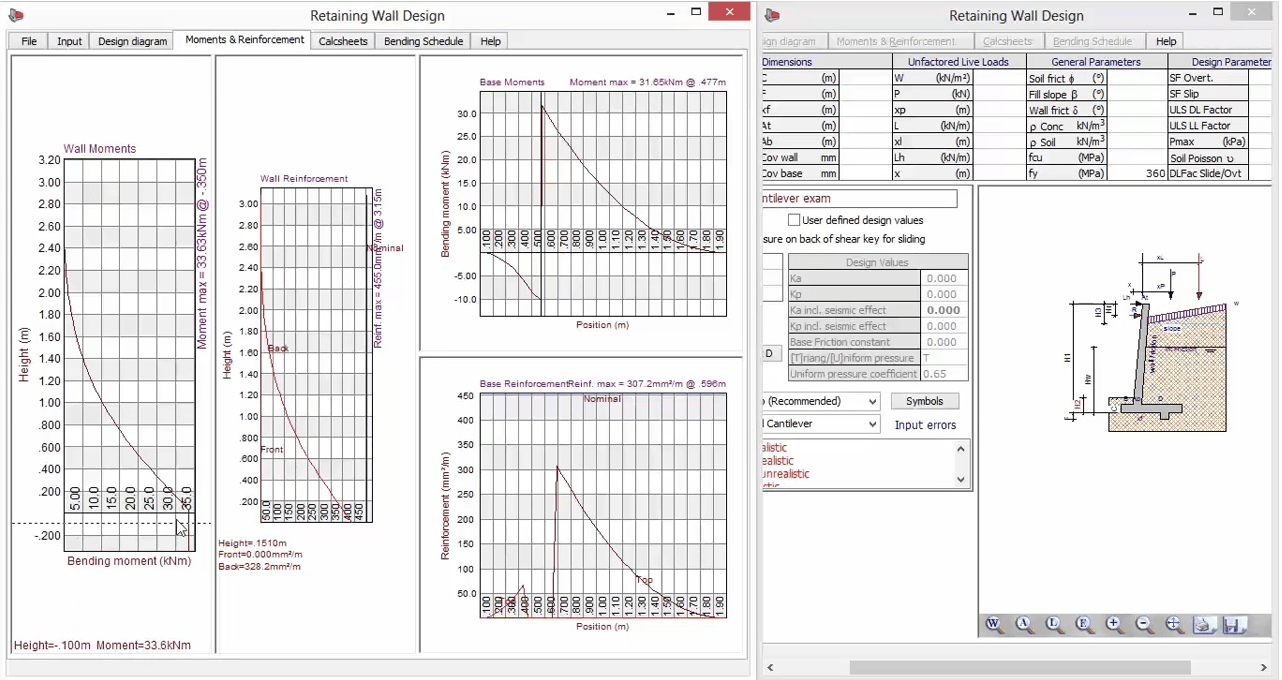1282x680 pixels.
Task: Click horizontal scrollbar left arrow in right window
Action: click(770, 667)
